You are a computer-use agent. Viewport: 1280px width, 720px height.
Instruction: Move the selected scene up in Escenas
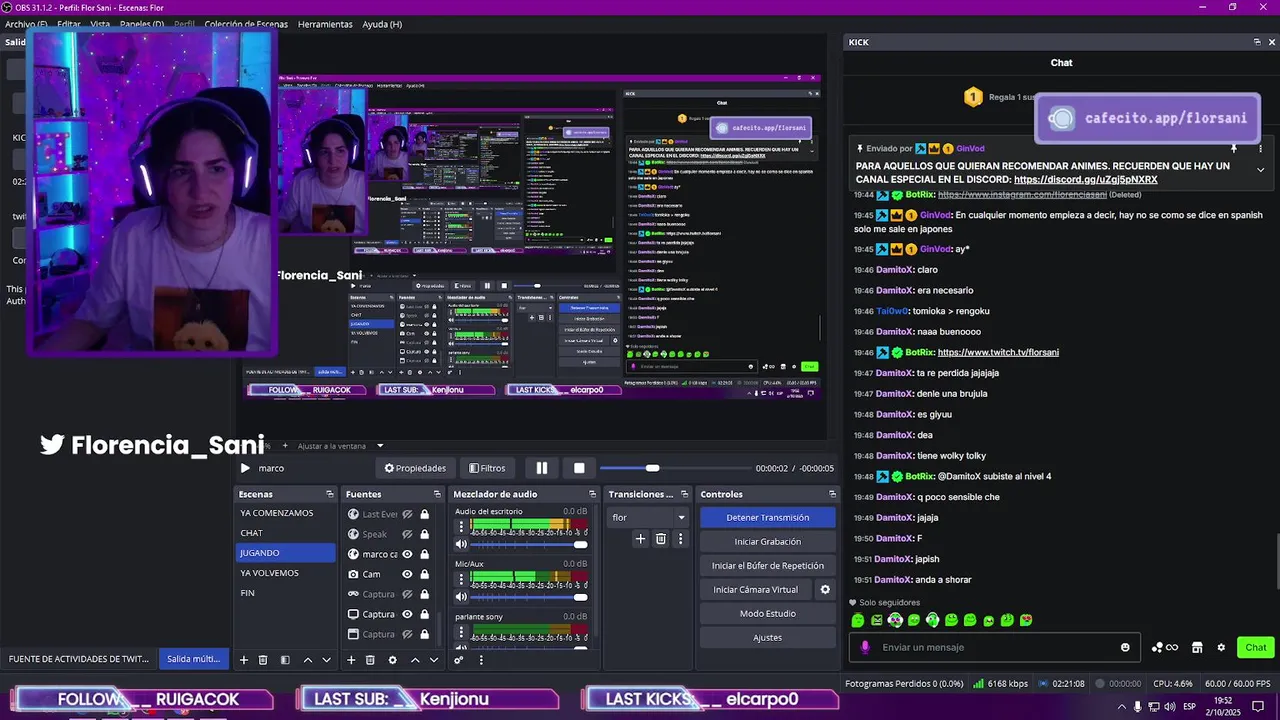(307, 660)
